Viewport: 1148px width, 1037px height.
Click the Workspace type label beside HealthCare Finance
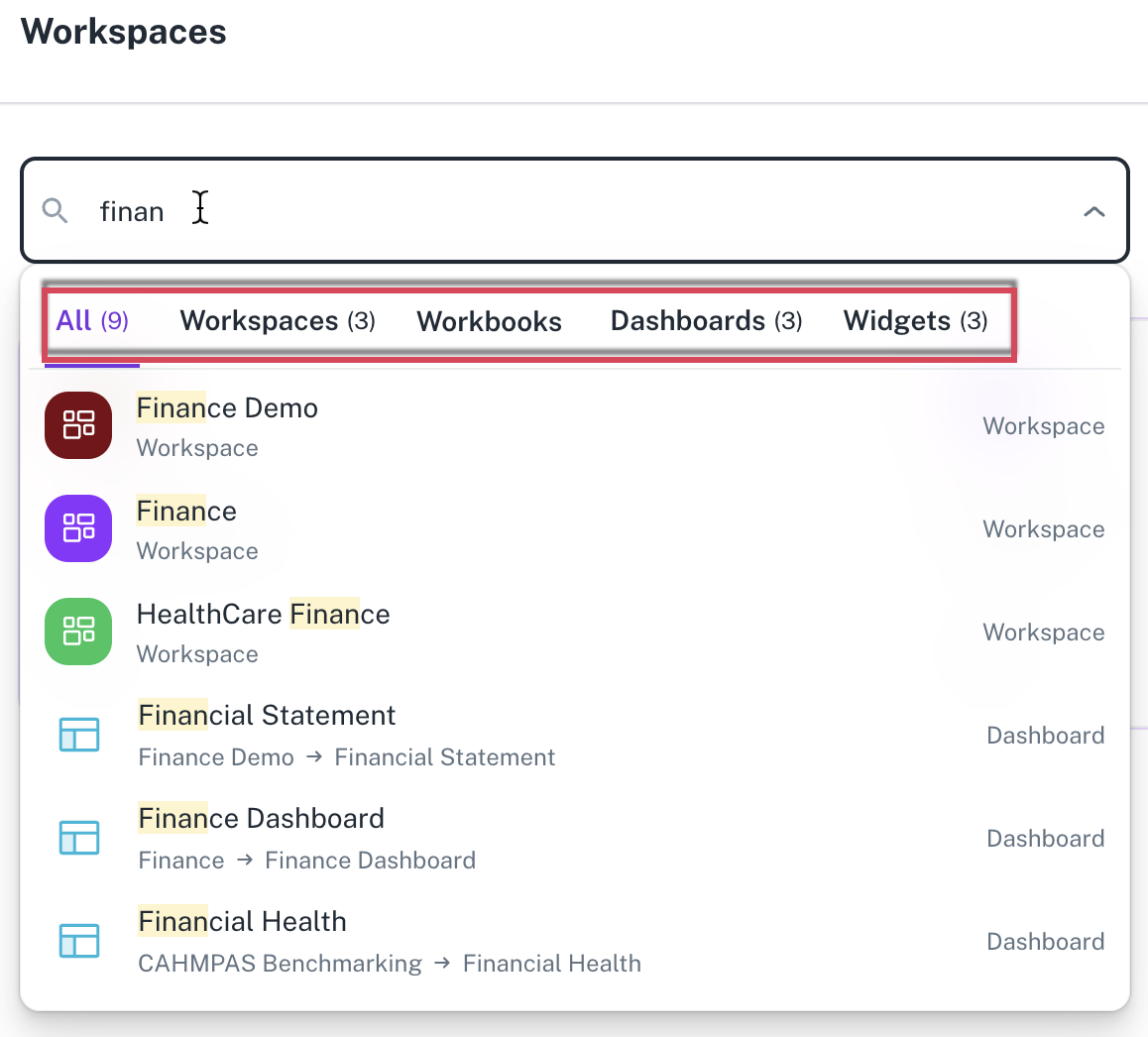click(x=1043, y=633)
